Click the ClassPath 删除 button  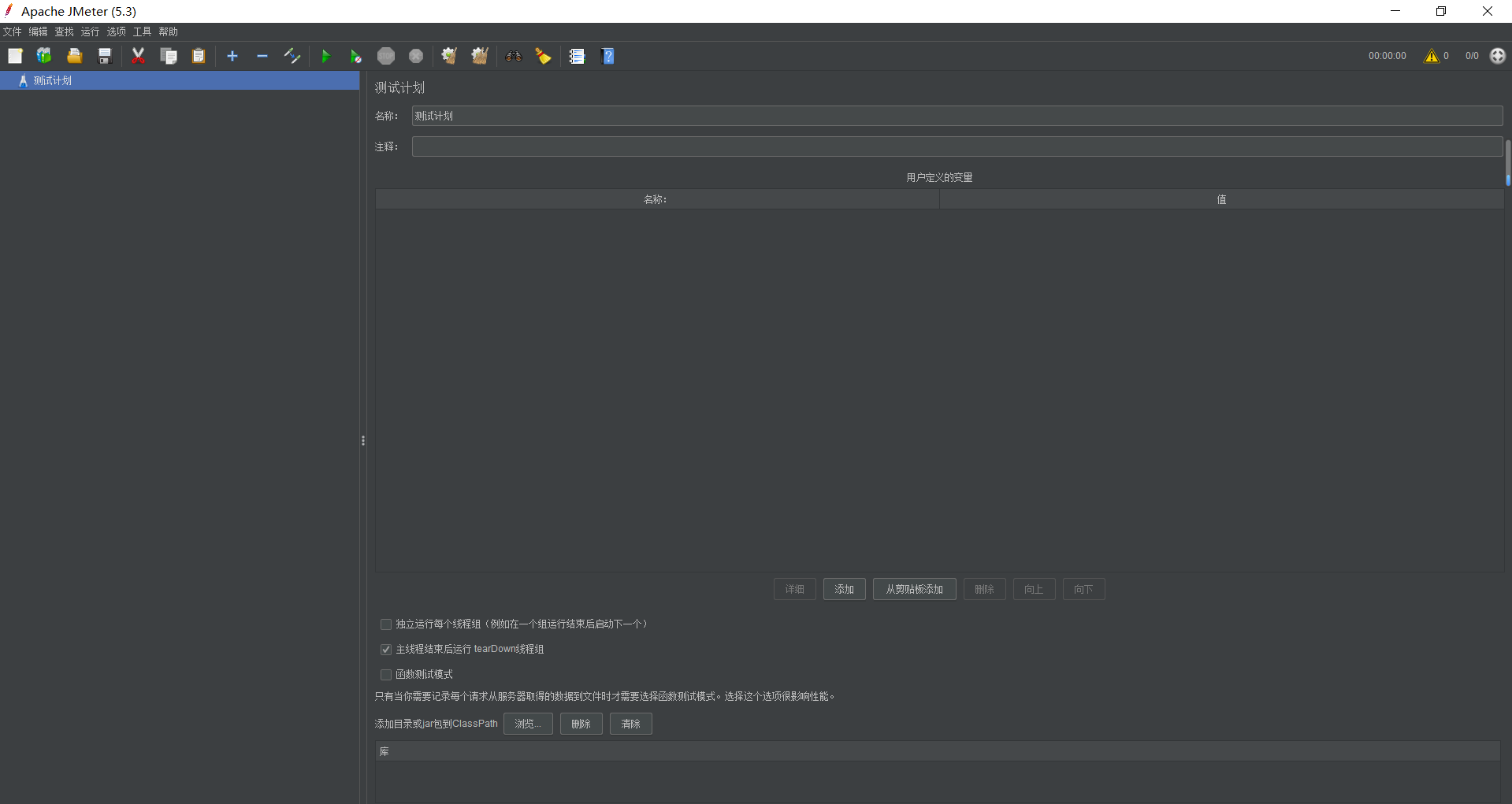tap(581, 724)
